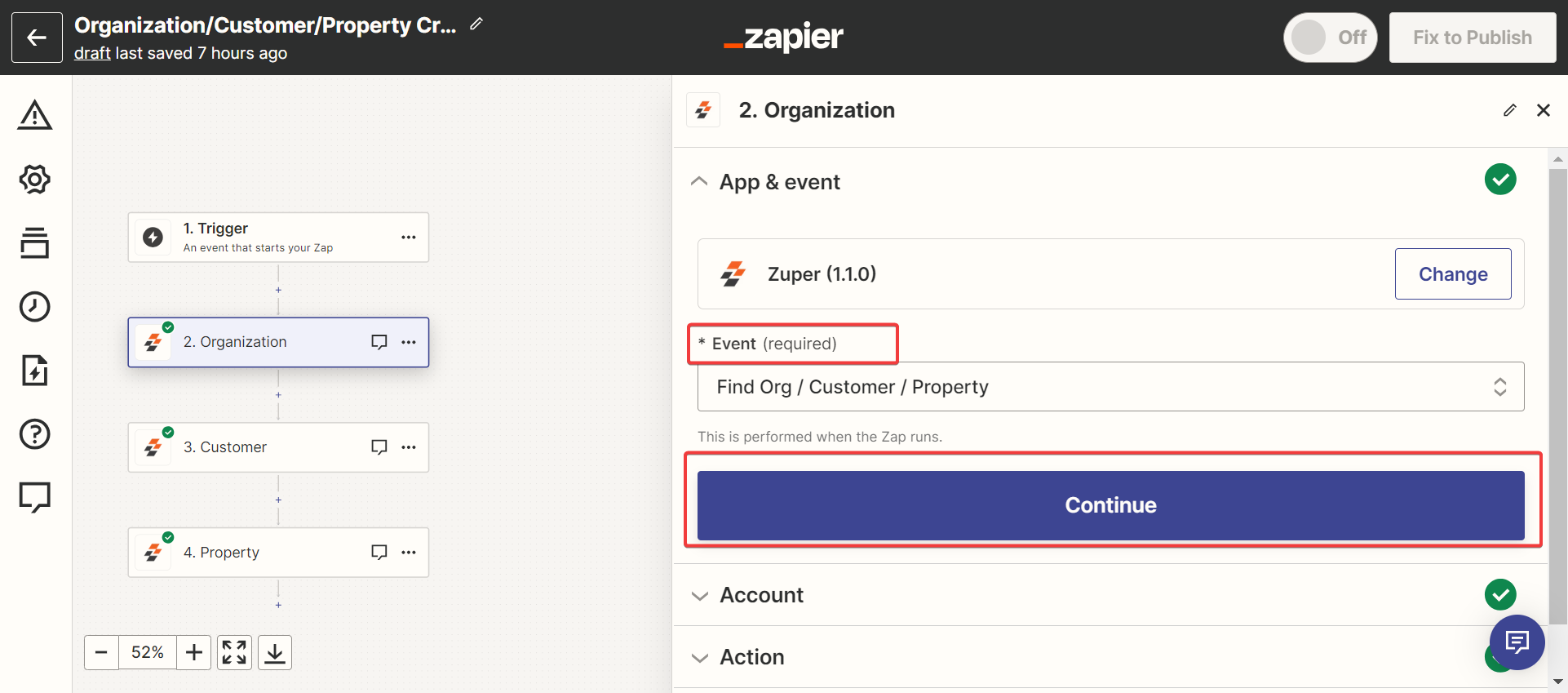Open the Event dropdown Find Org / Customer / Property
1568x693 pixels.
coord(1110,387)
